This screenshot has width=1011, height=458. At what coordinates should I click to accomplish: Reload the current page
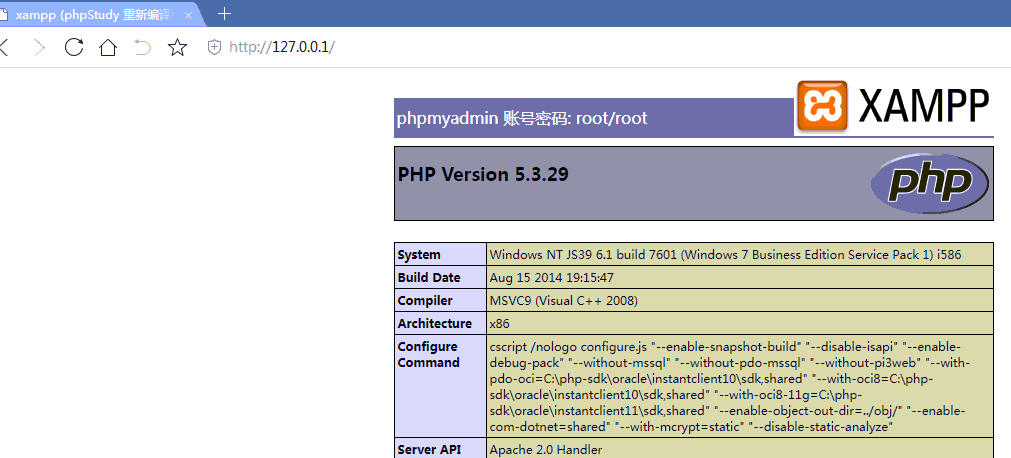click(74, 47)
